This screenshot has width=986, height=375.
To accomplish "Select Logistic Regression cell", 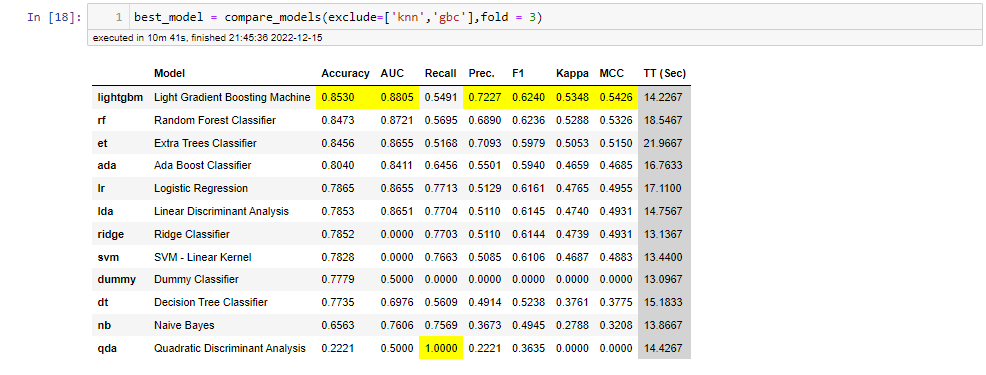I will coord(201,188).
